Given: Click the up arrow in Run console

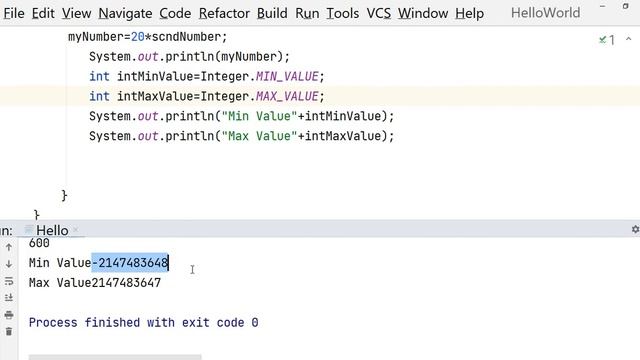Looking at the screenshot, I should [9, 247].
